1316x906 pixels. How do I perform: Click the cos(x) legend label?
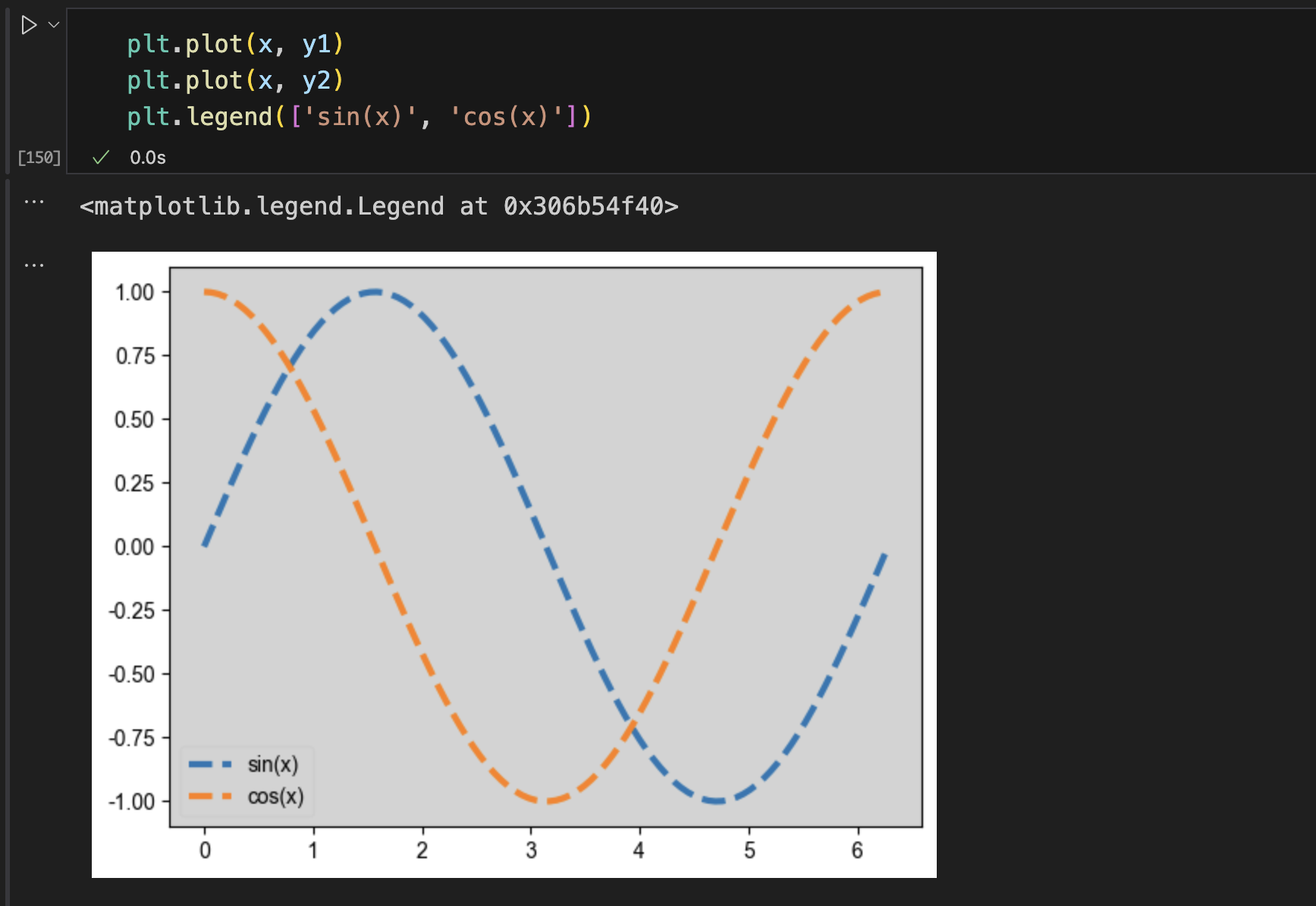point(275,797)
